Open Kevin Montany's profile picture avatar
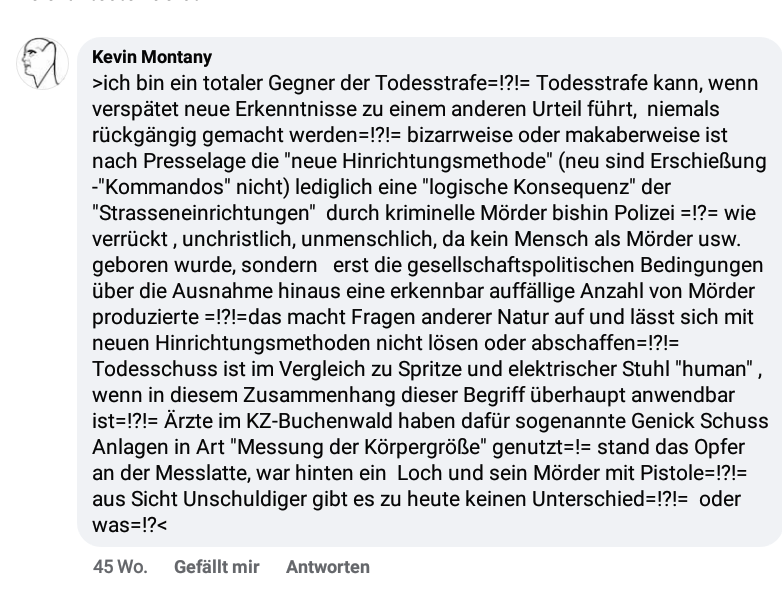The height and width of the screenshot is (604, 782). tap(42, 63)
